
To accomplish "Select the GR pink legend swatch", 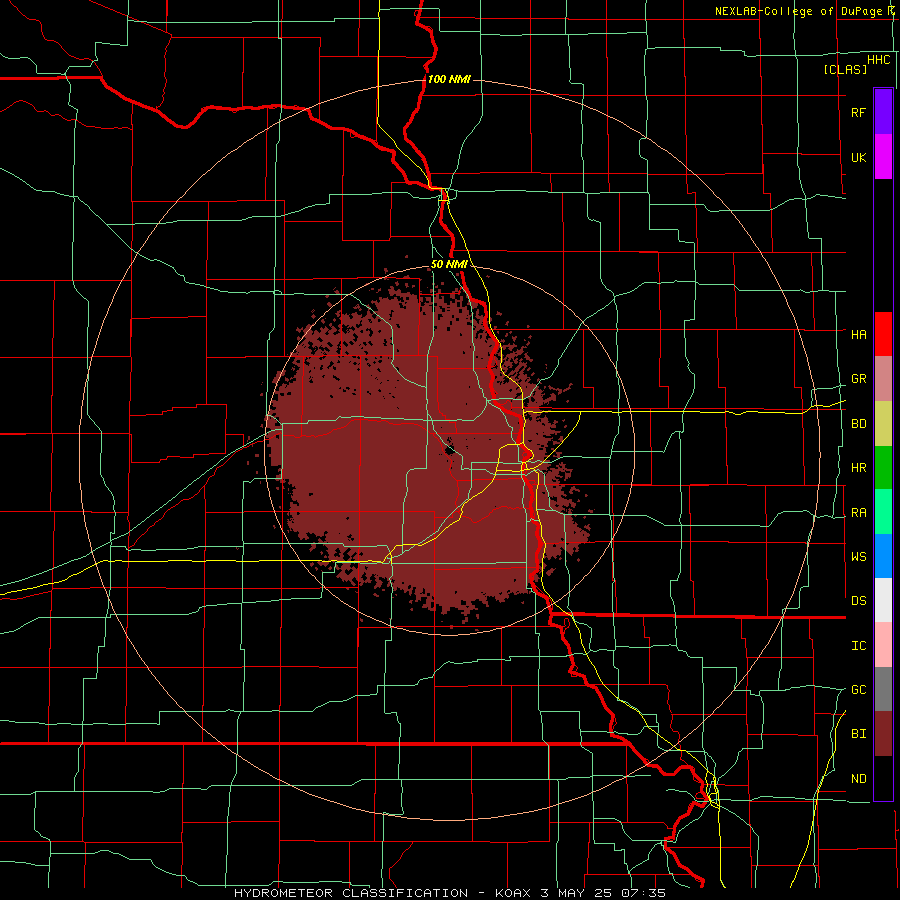I will 883,378.
